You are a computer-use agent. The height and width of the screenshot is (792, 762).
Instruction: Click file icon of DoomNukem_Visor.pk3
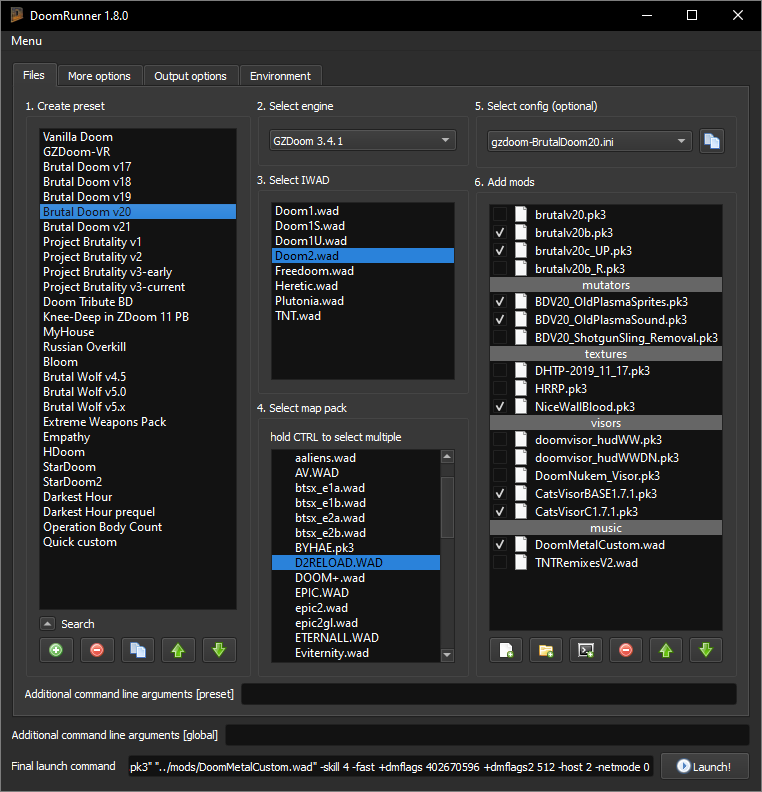click(x=521, y=475)
